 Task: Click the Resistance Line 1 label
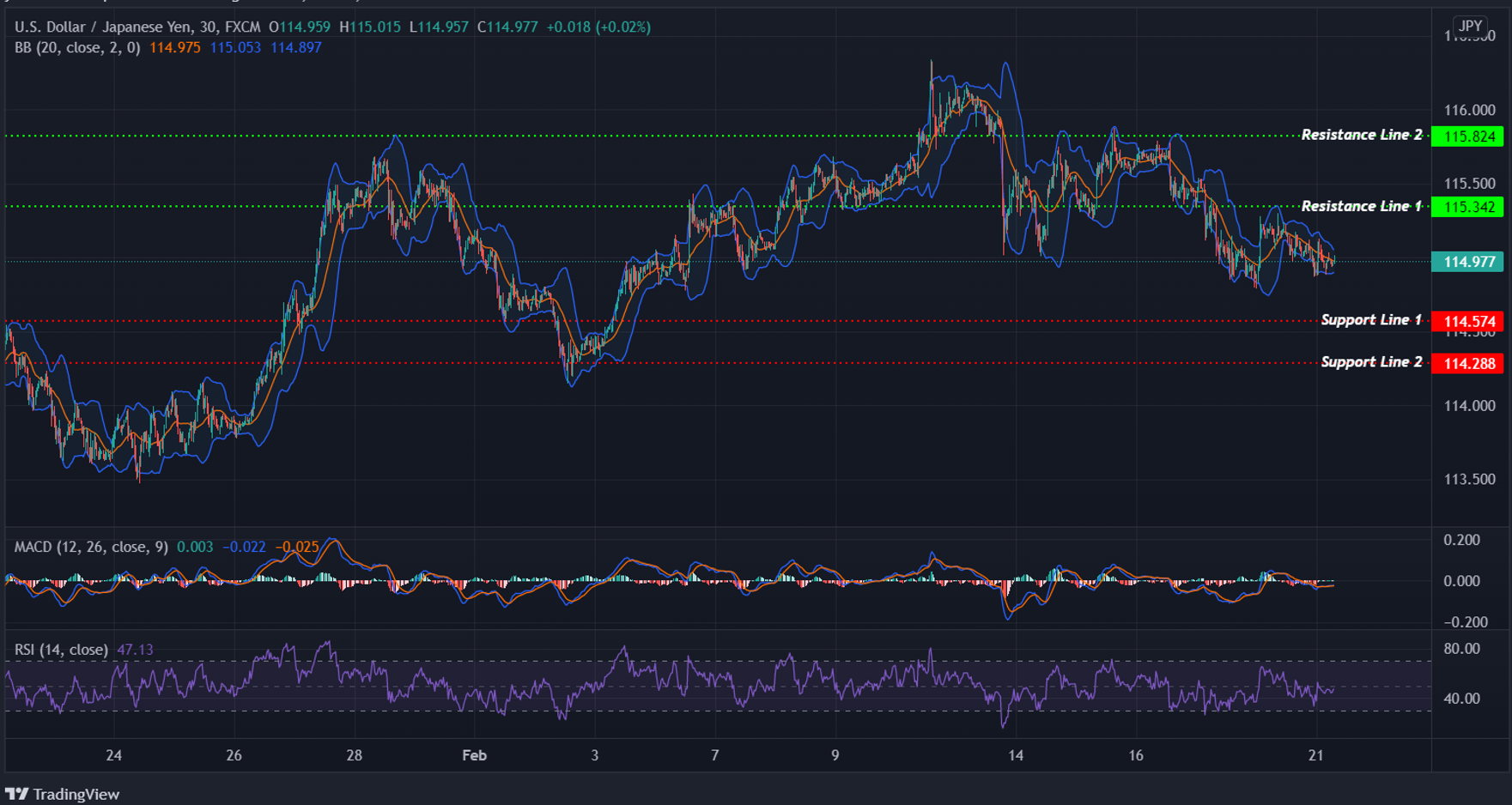click(x=1362, y=206)
